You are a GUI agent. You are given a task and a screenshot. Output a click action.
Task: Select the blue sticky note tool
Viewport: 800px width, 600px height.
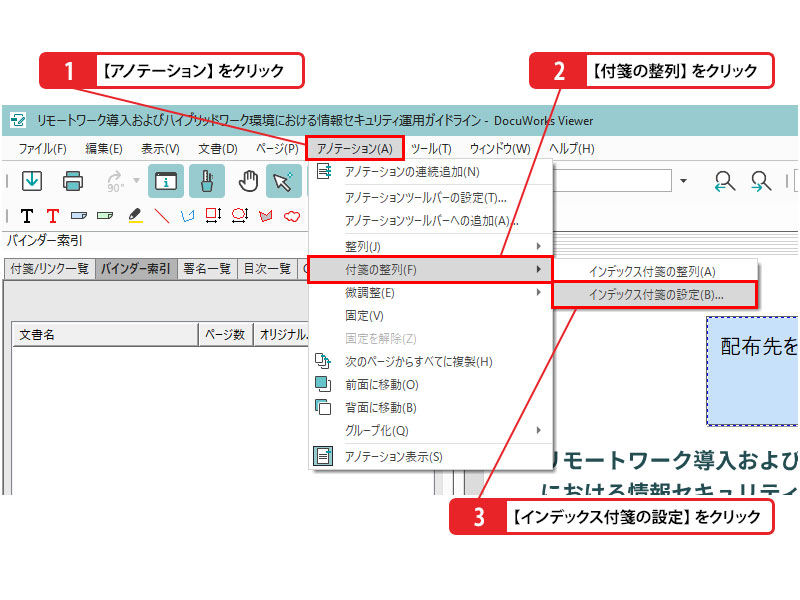pyautogui.click(x=79, y=216)
